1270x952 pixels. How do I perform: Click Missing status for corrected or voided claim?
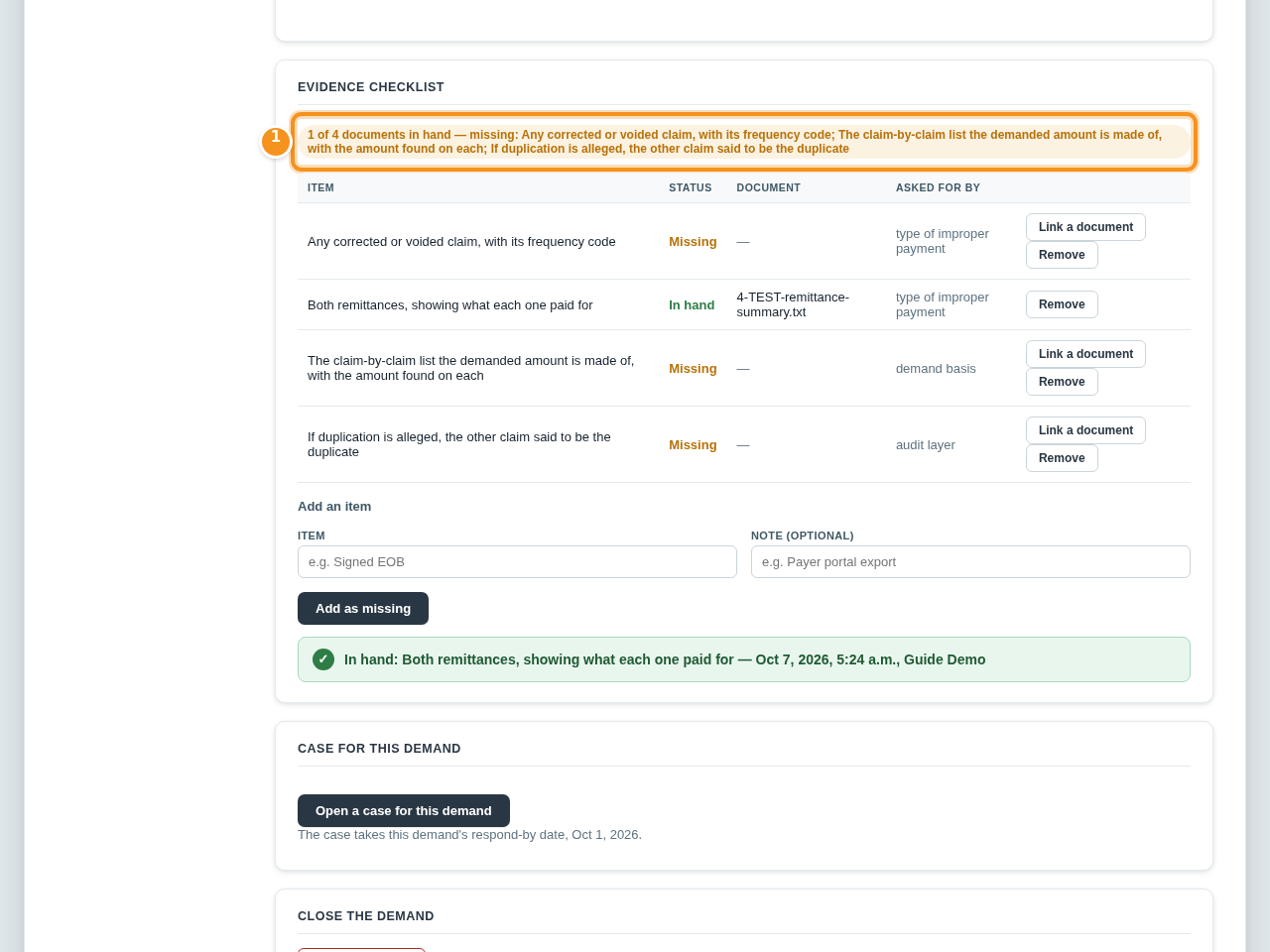(x=693, y=242)
